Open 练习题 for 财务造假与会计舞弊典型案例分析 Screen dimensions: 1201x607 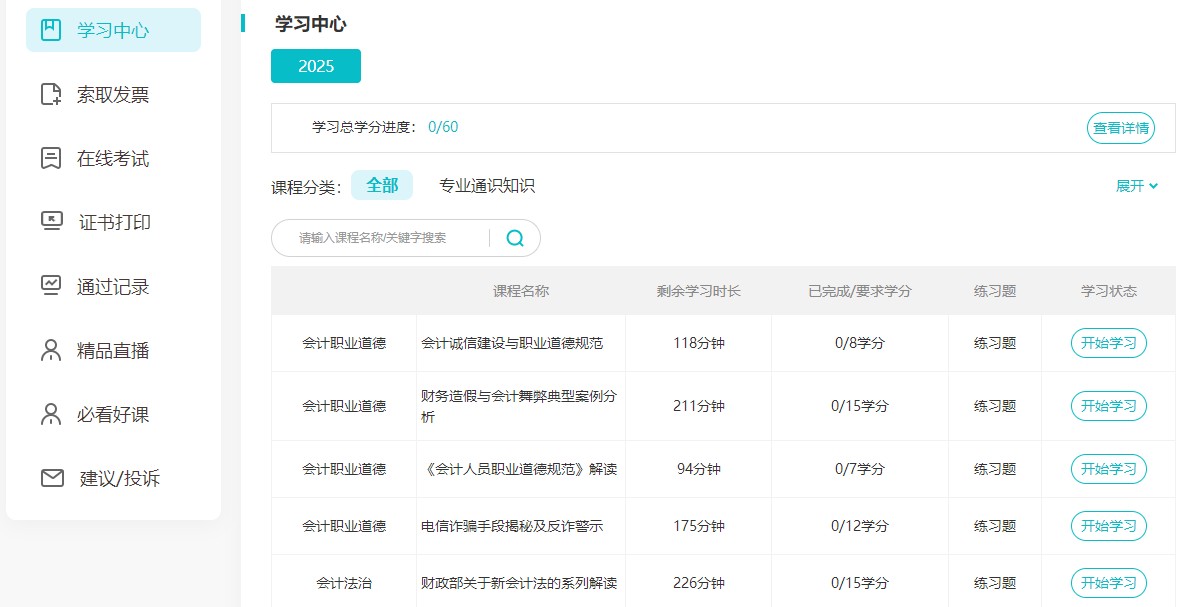pos(994,406)
